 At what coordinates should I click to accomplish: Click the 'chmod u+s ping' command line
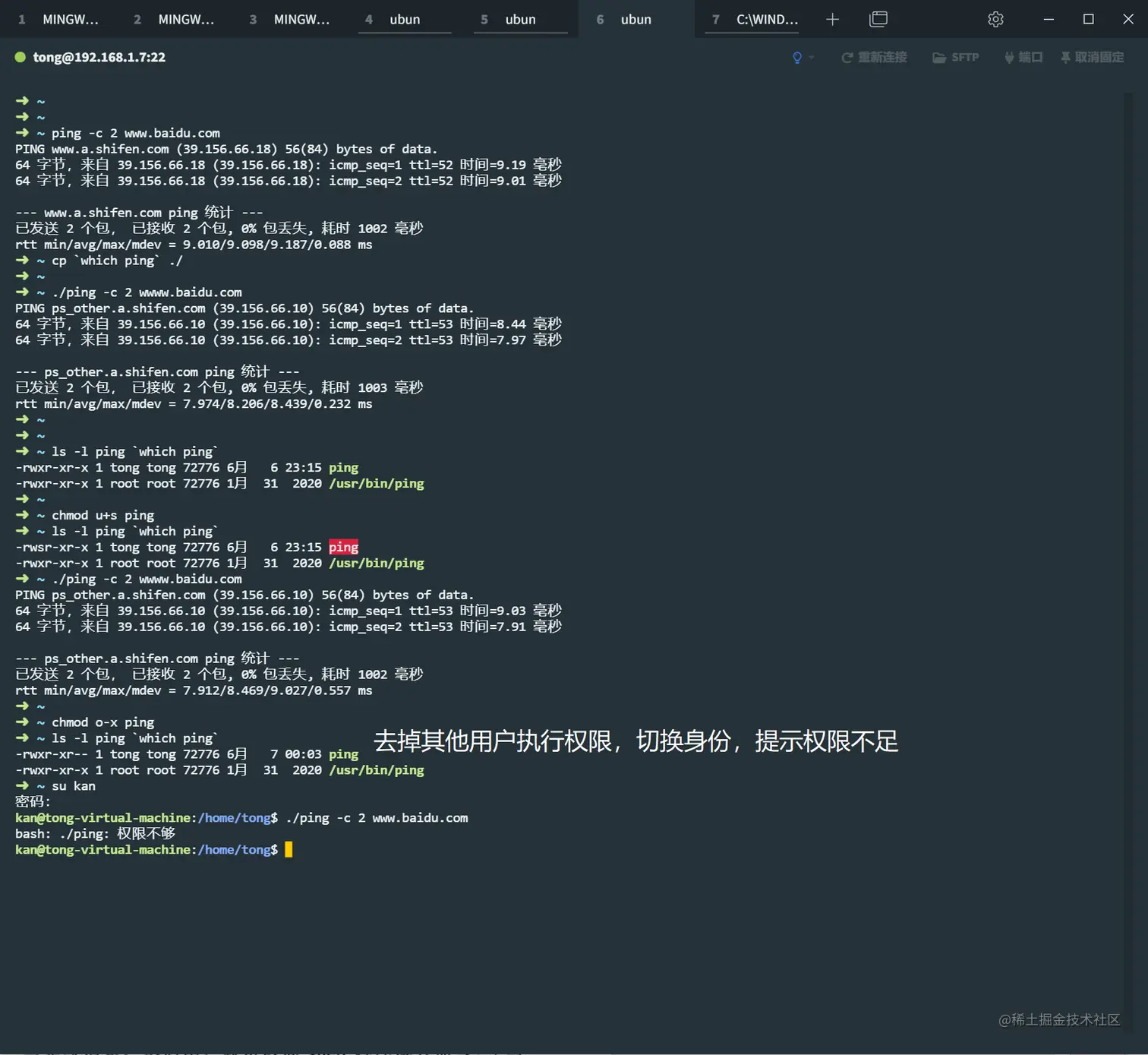click(102, 515)
